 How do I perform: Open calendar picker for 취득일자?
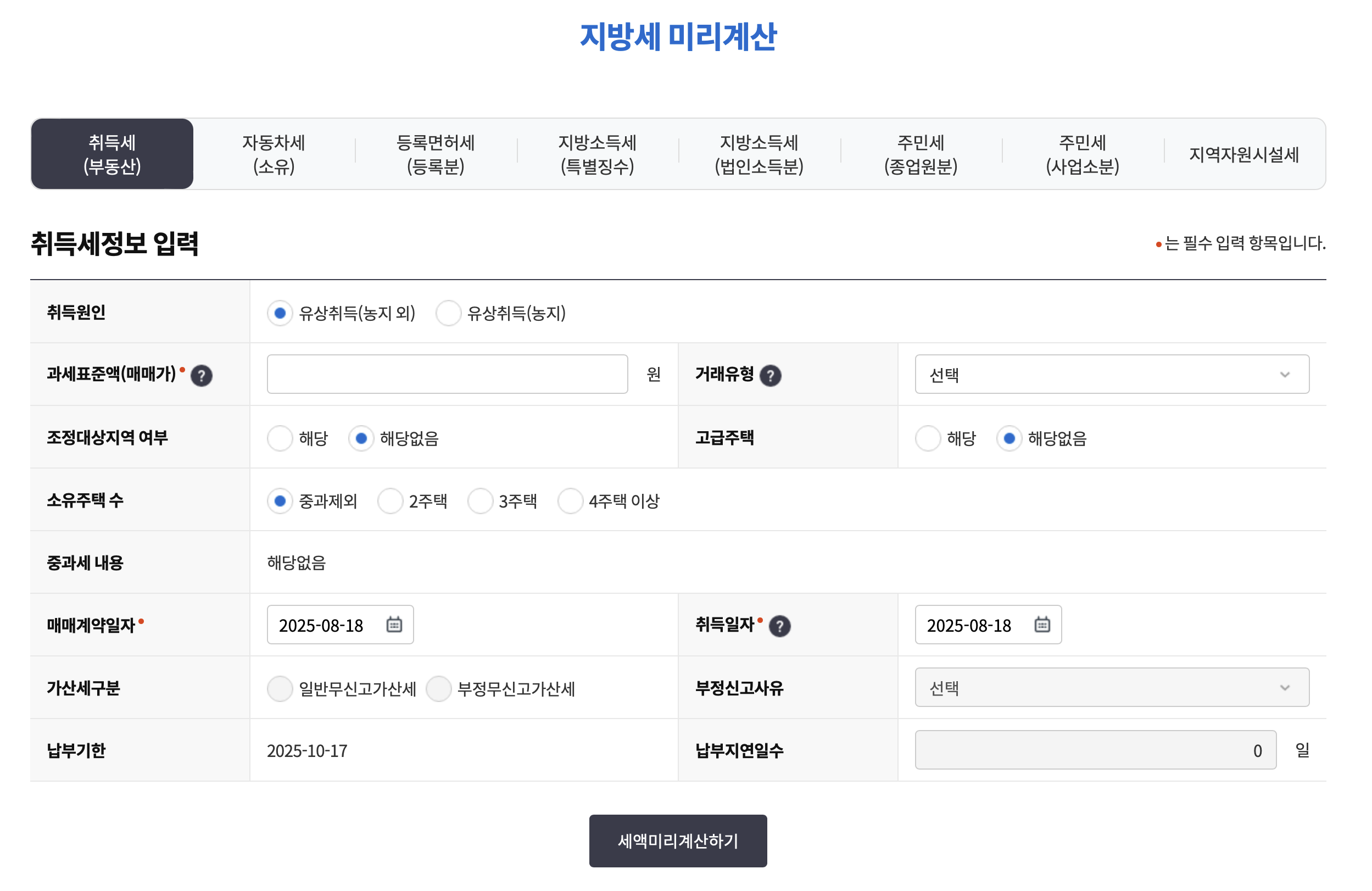pyautogui.click(x=1044, y=625)
